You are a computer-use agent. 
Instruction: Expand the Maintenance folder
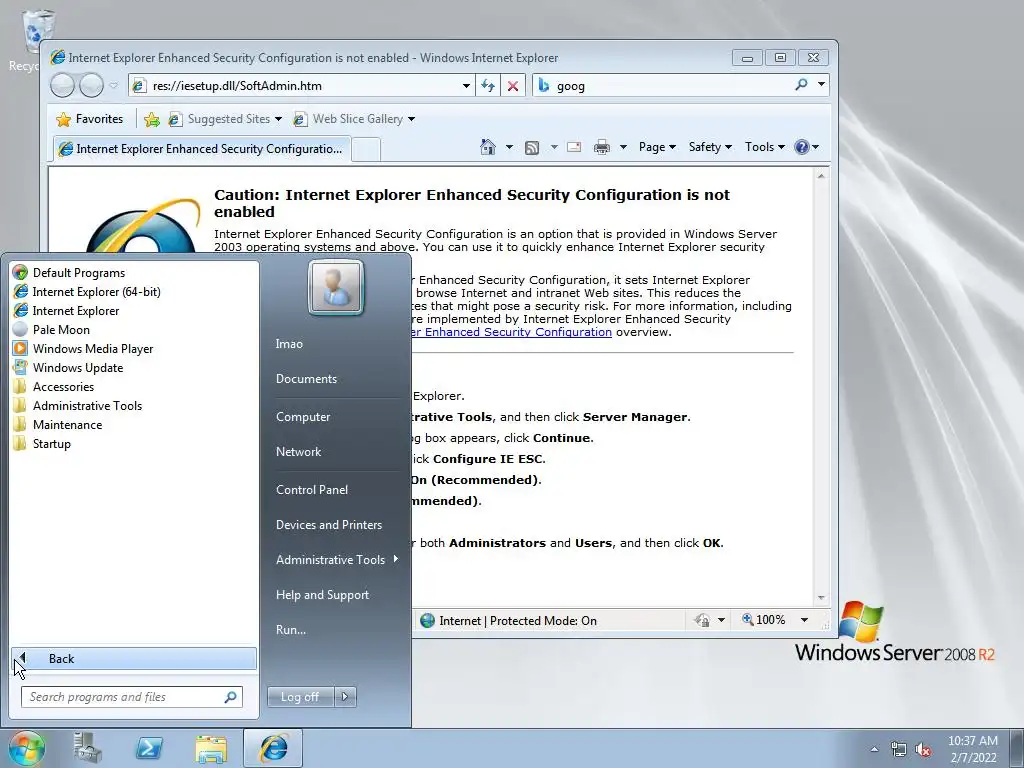point(67,424)
